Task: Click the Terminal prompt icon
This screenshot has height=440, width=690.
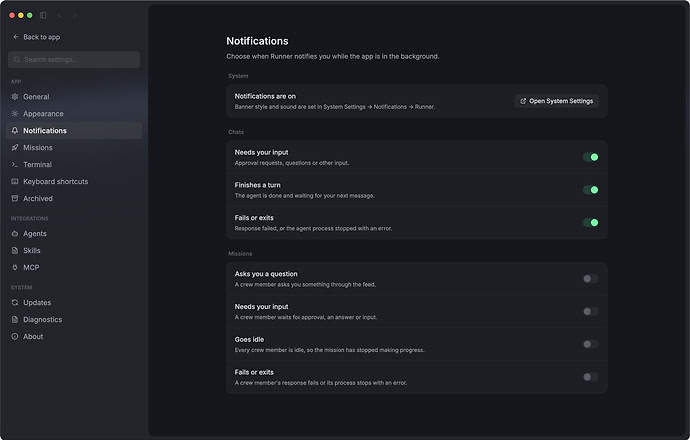Action: coord(15,165)
